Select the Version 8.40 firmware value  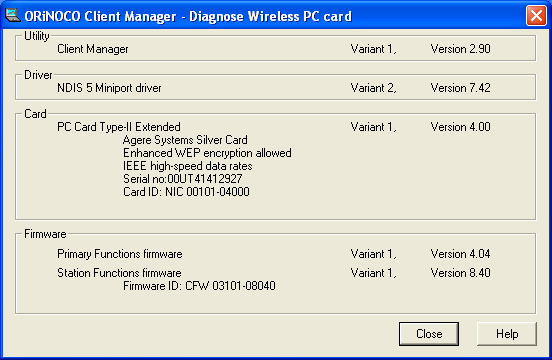tap(460, 273)
